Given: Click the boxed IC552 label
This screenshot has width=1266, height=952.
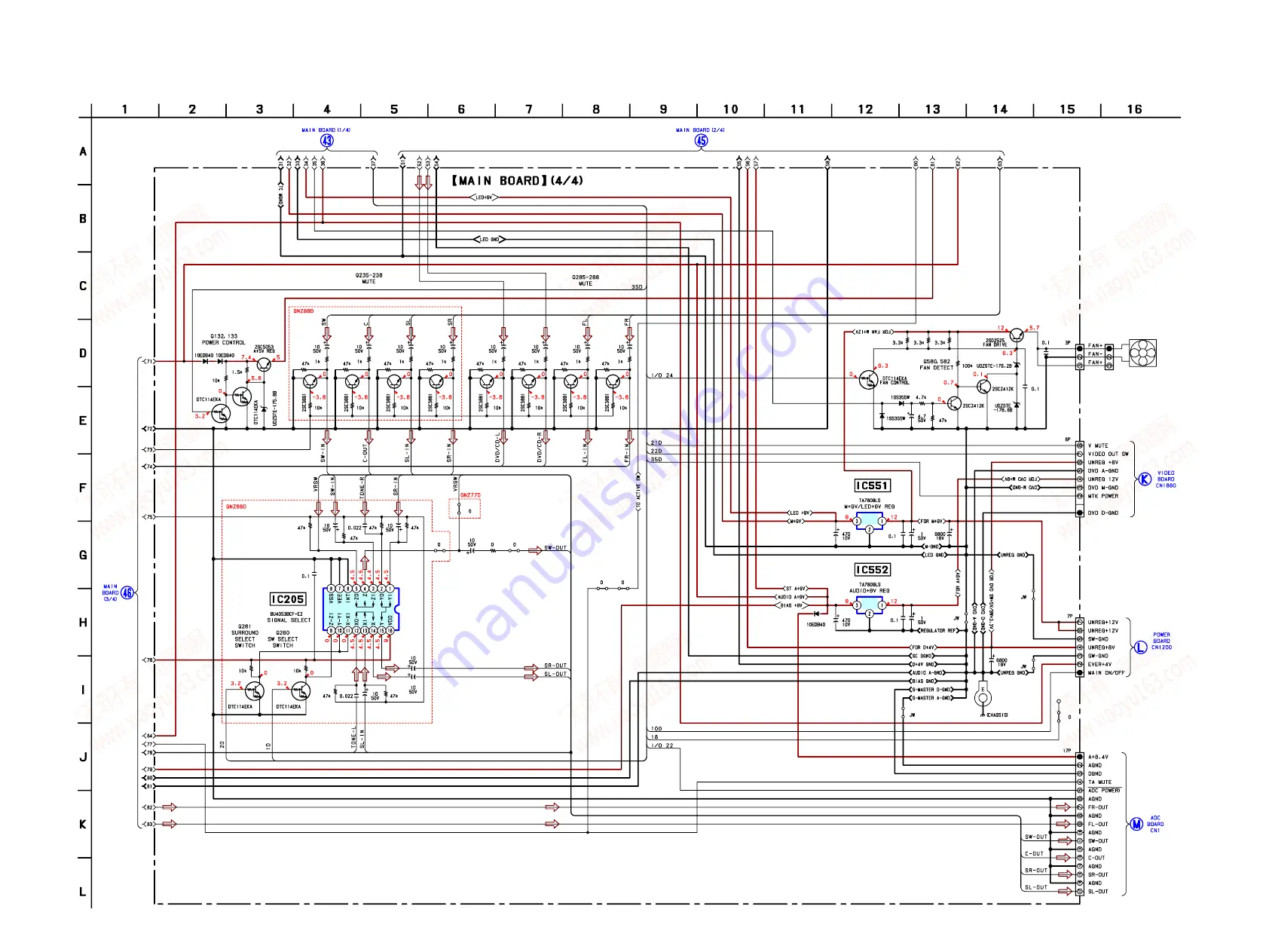Looking at the screenshot, I should point(872,570).
